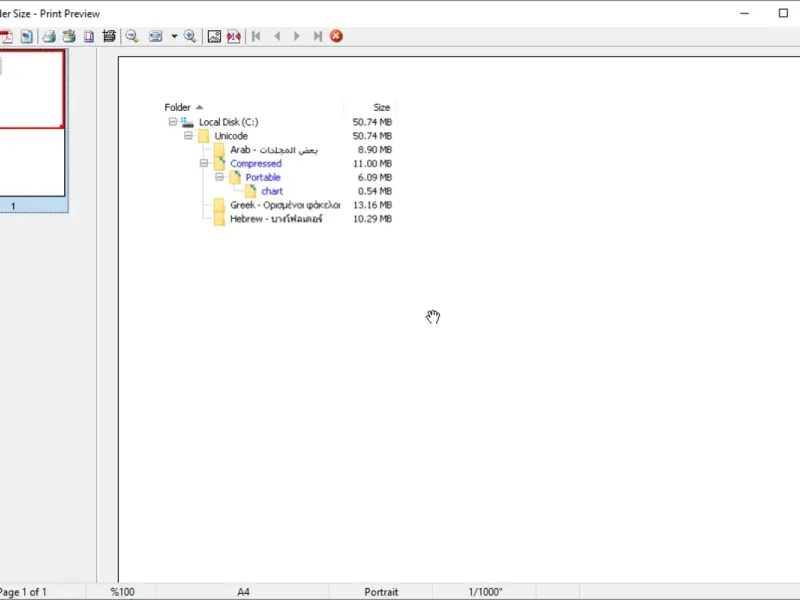Minimize the Print Preview window
This screenshot has width=800, height=600.
point(744,13)
